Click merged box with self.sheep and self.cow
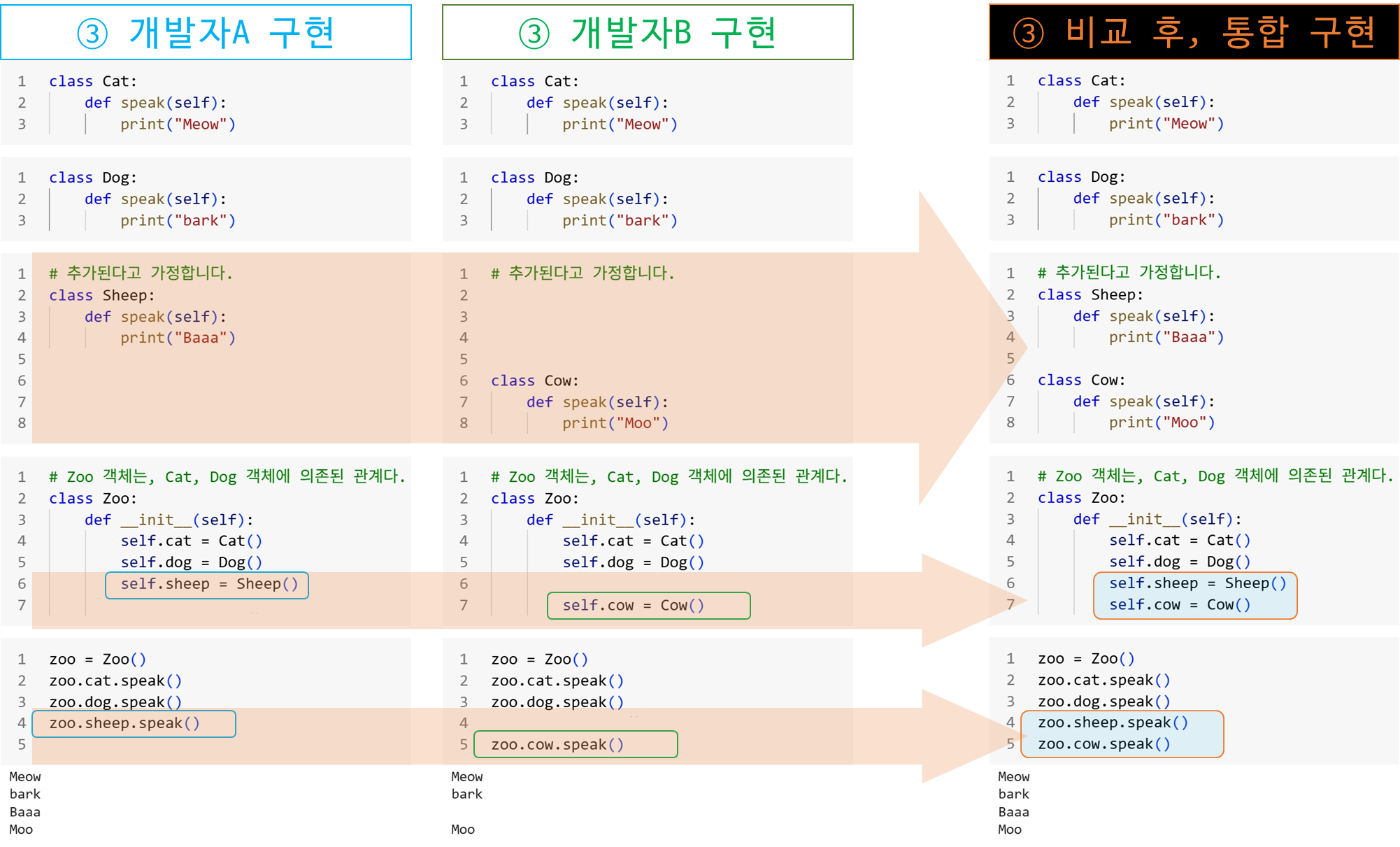The height and width of the screenshot is (847, 1400). click(1194, 595)
